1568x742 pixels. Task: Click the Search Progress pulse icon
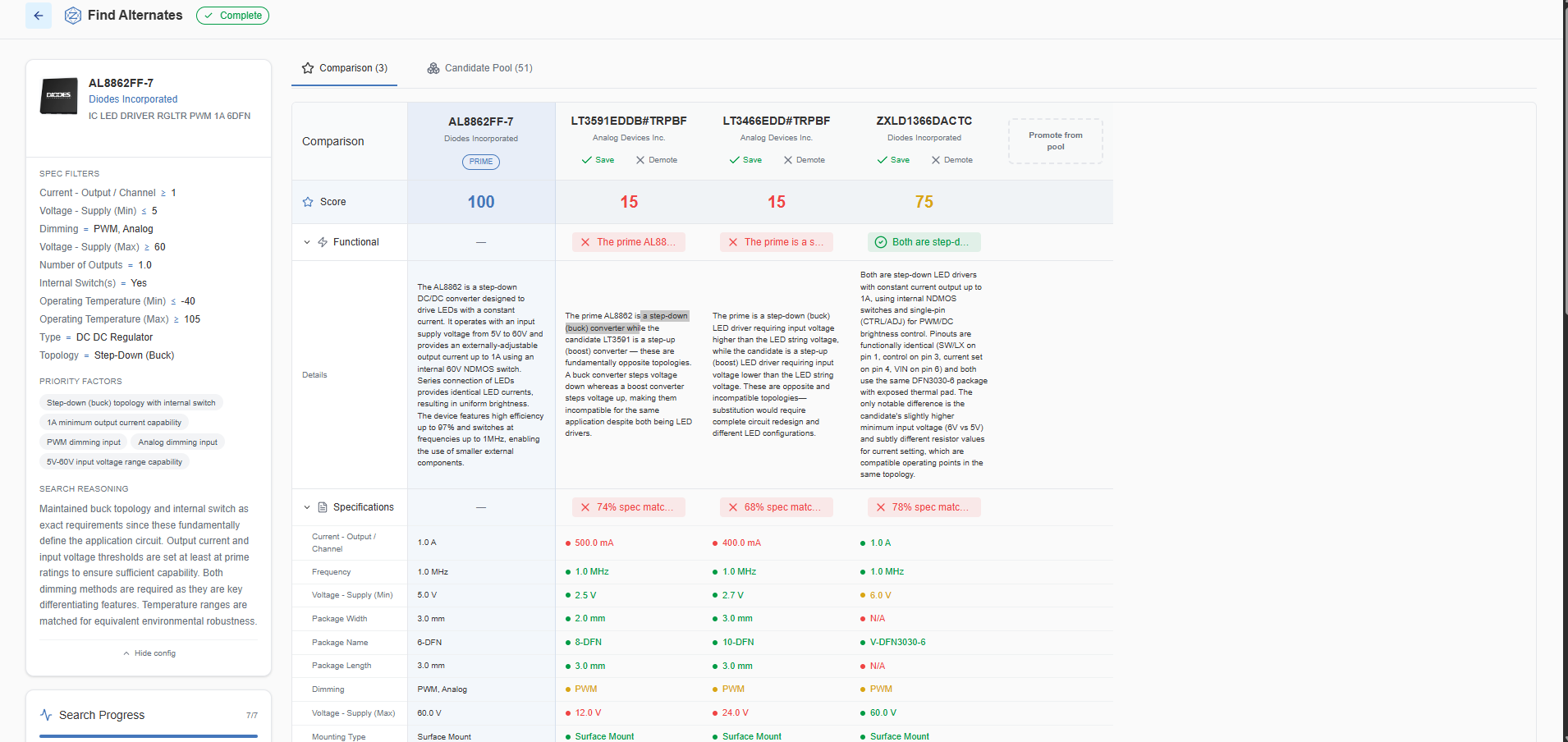pyautogui.click(x=46, y=715)
